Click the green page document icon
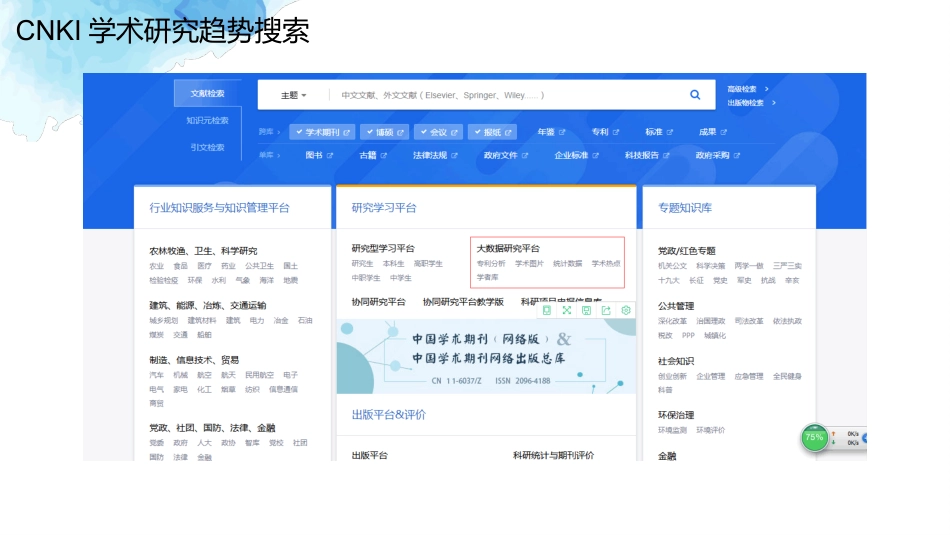Viewport: 950px width, 535px height. 546,310
